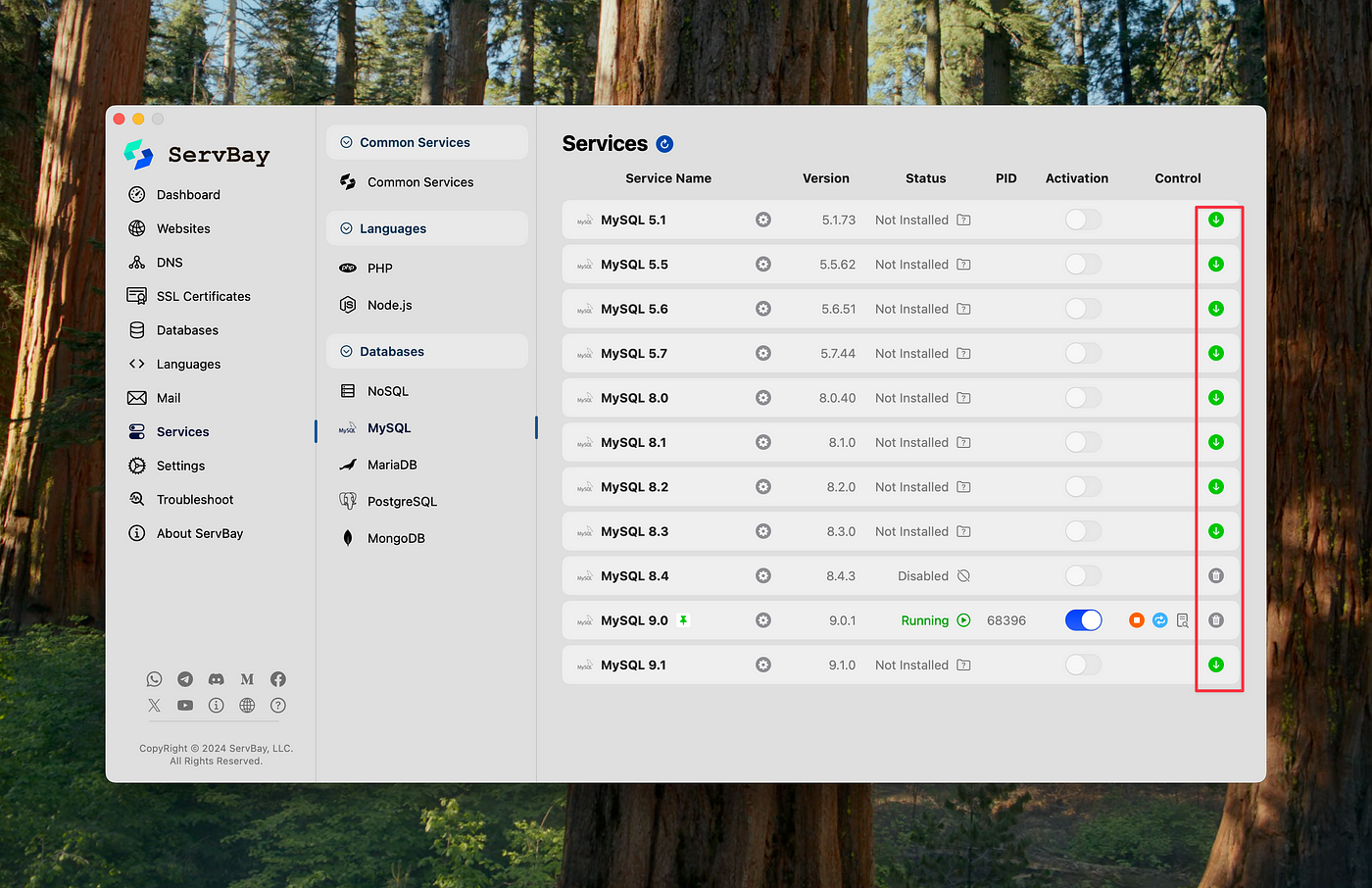The image size is (1372, 888).
Task: Turn on the MySQL 5.7 activation switch
Action: [1083, 353]
